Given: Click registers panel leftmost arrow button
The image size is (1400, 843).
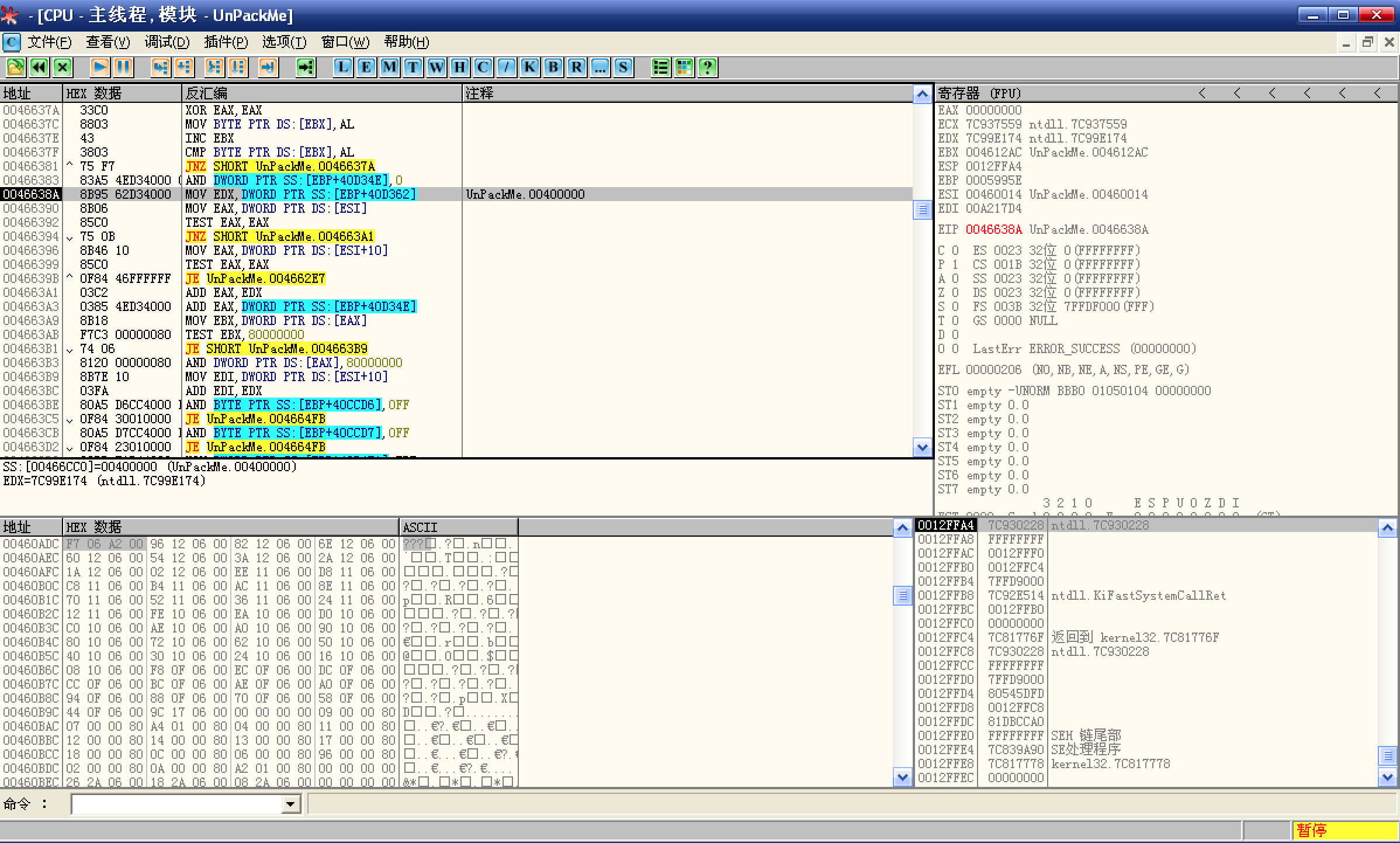Looking at the screenshot, I should coord(1201,93).
